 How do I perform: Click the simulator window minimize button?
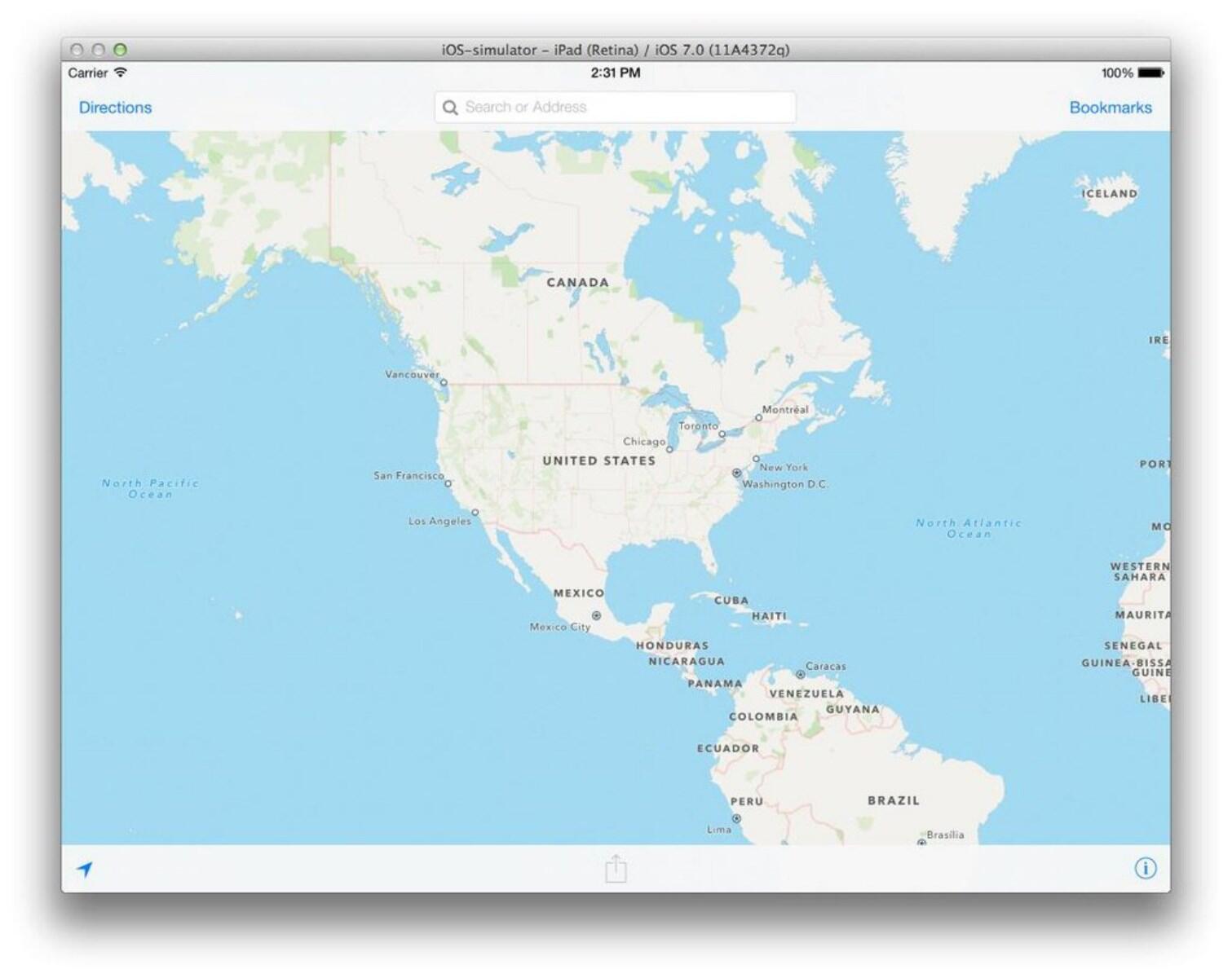(98, 50)
